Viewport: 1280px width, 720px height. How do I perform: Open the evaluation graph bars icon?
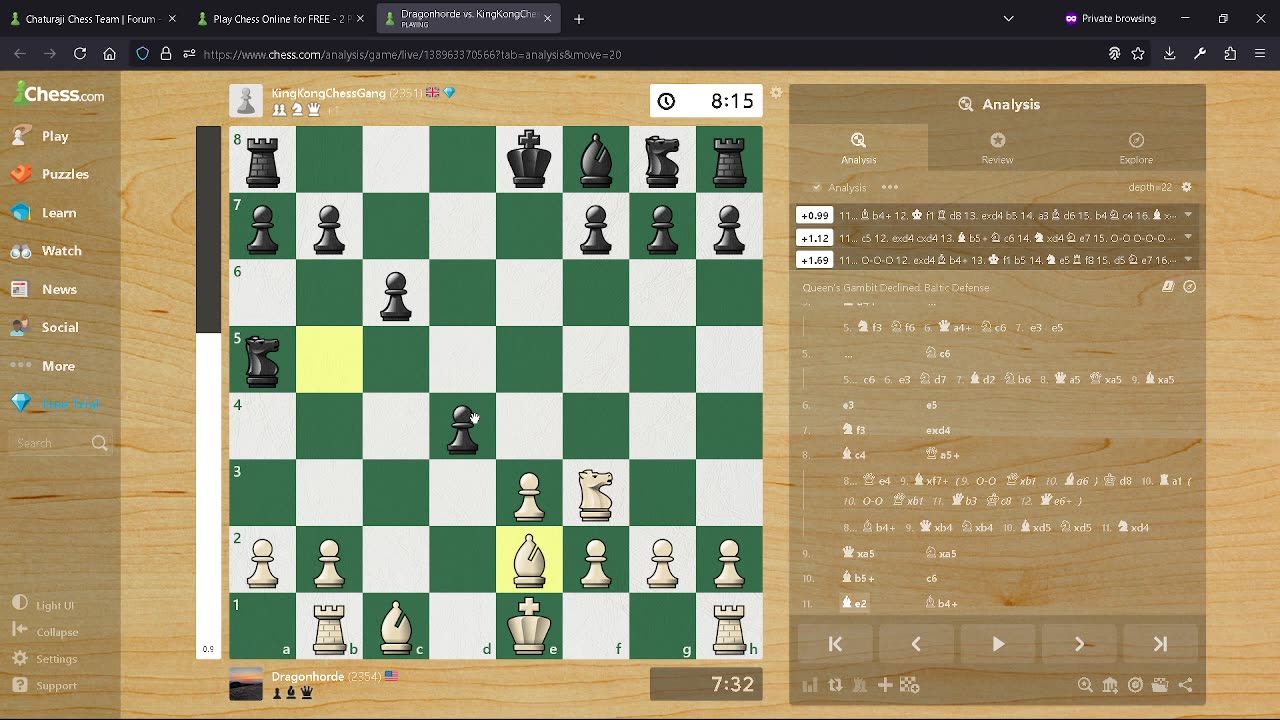(x=810, y=685)
